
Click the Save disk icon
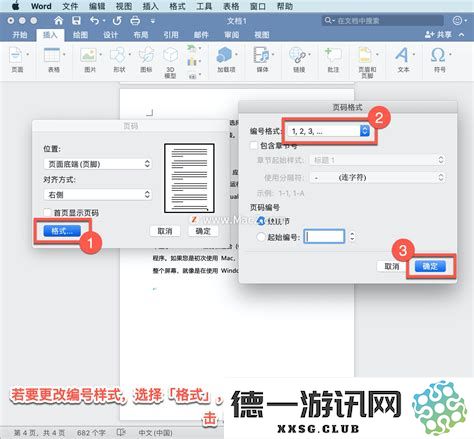[76, 21]
